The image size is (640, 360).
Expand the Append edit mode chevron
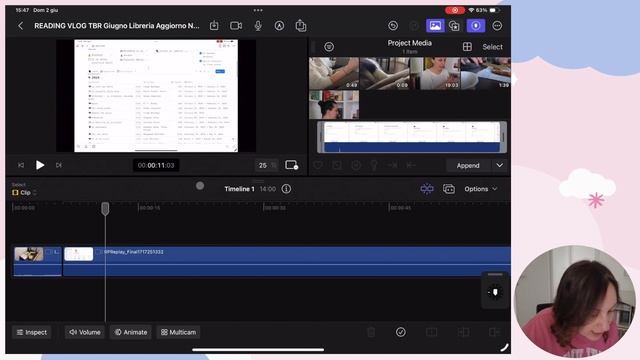click(x=500, y=165)
